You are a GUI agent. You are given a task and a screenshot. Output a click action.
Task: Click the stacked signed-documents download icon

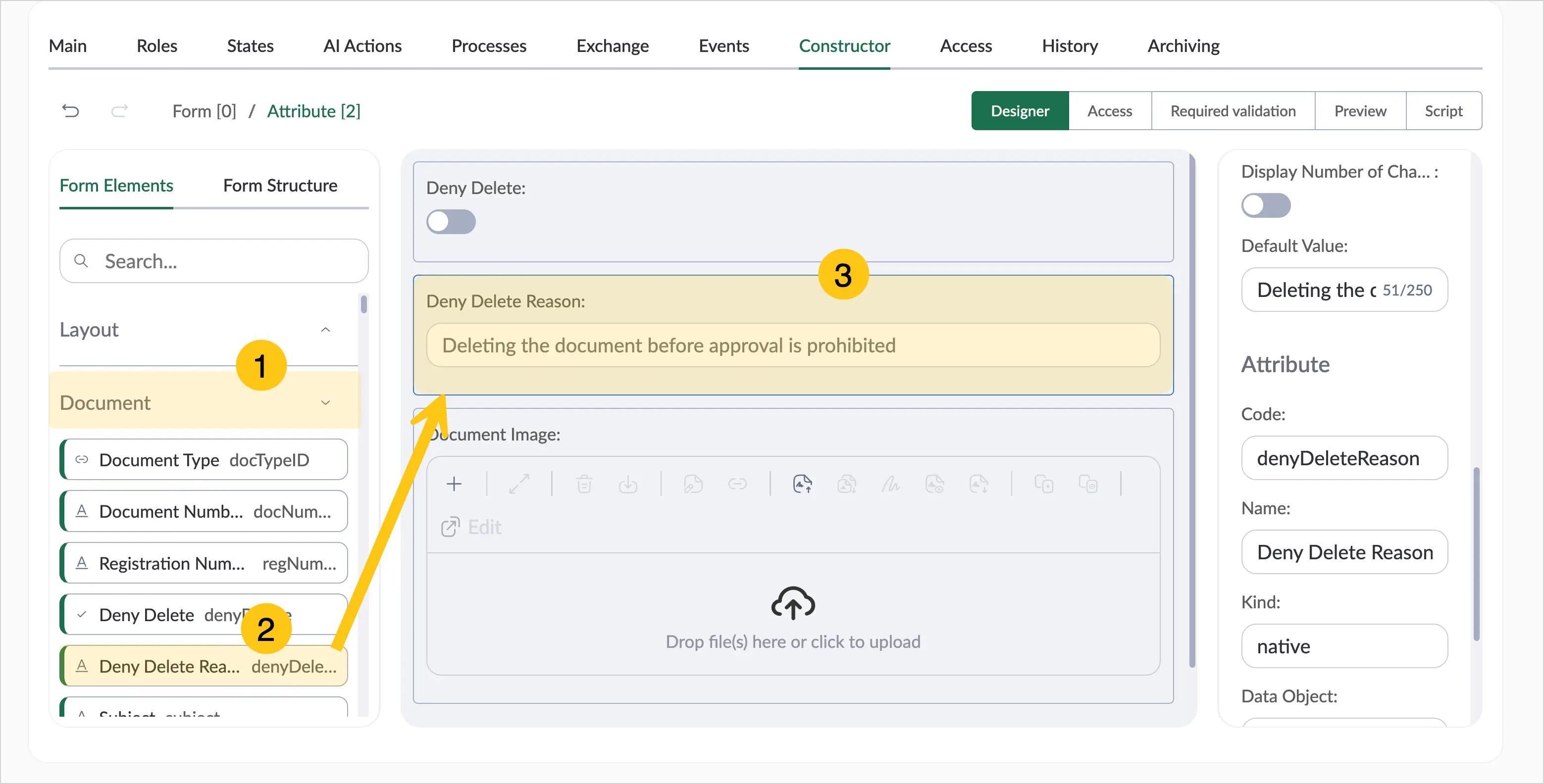coord(847,484)
